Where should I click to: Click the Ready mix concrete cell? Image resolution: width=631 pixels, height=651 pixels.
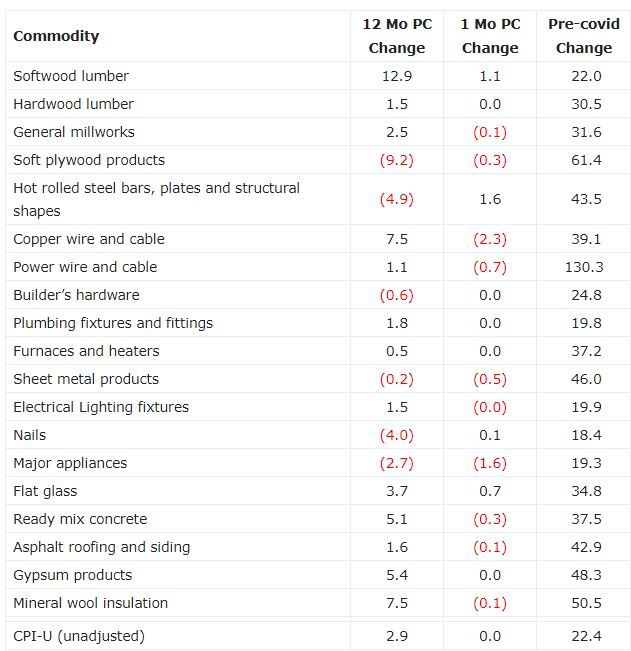[x=80, y=519]
